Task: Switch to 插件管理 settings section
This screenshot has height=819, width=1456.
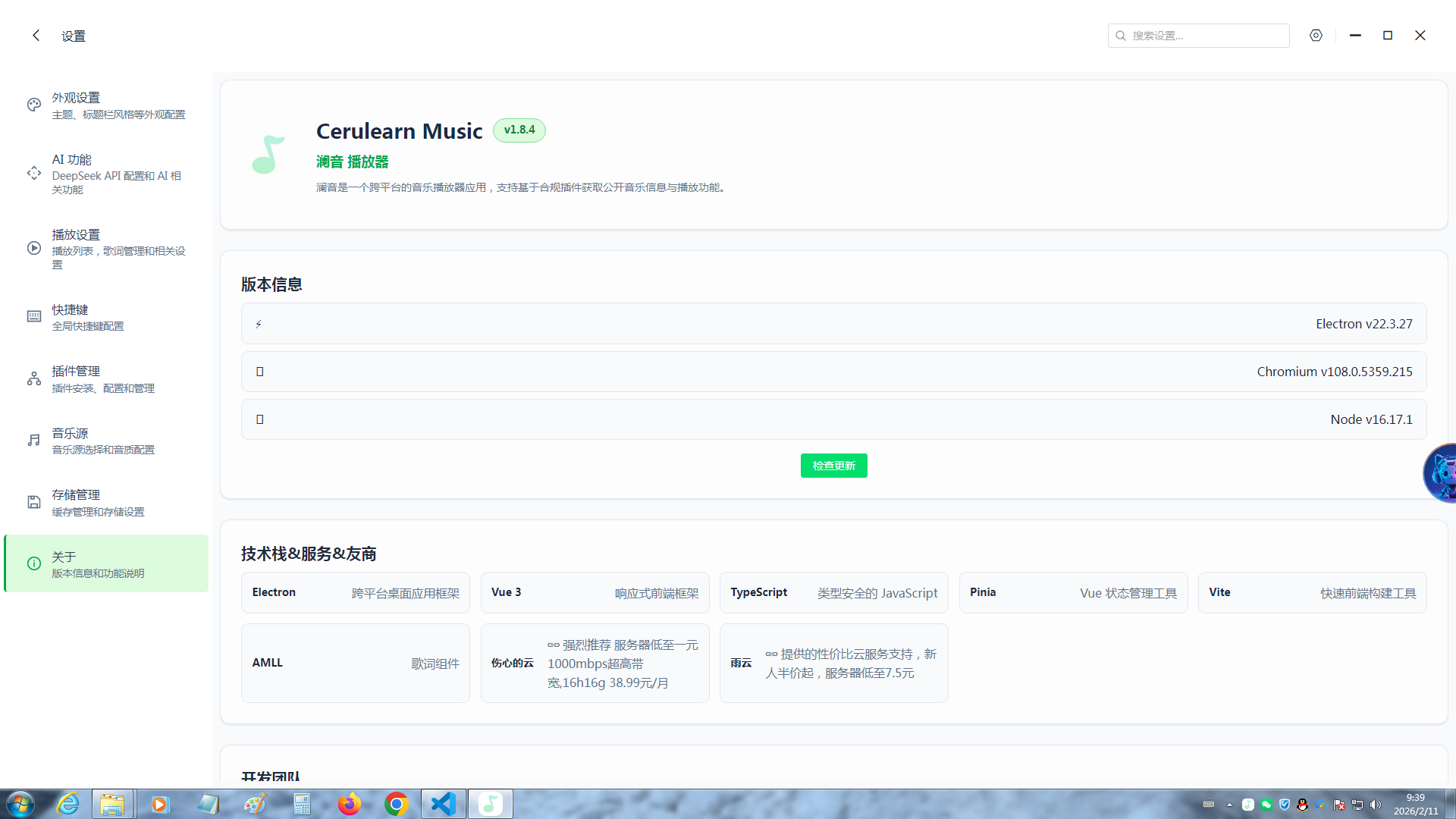Action: point(106,378)
